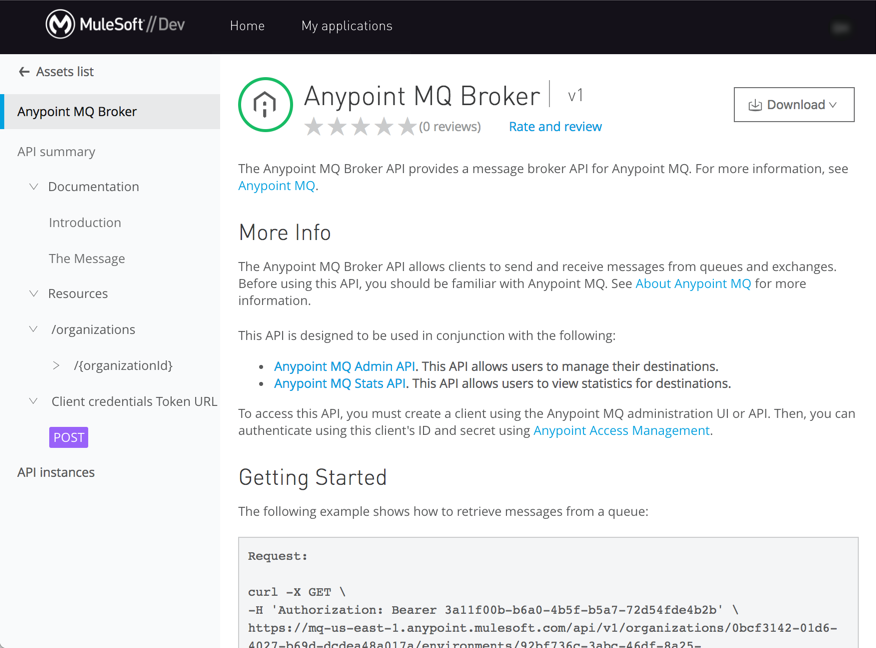Collapse Client credentials Token URL section
The height and width of the screenshot is (648, 876).
34,401
